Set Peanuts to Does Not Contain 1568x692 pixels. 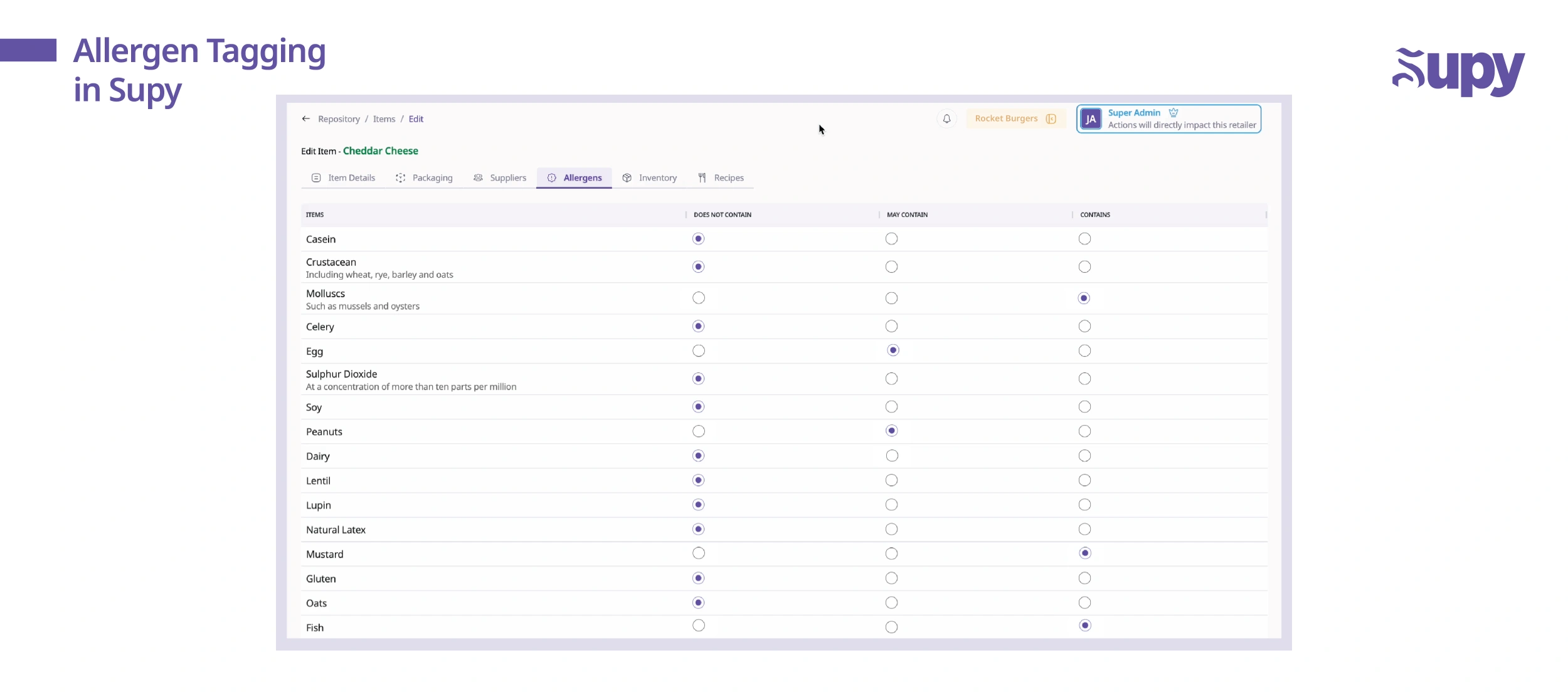click(699, 431)
